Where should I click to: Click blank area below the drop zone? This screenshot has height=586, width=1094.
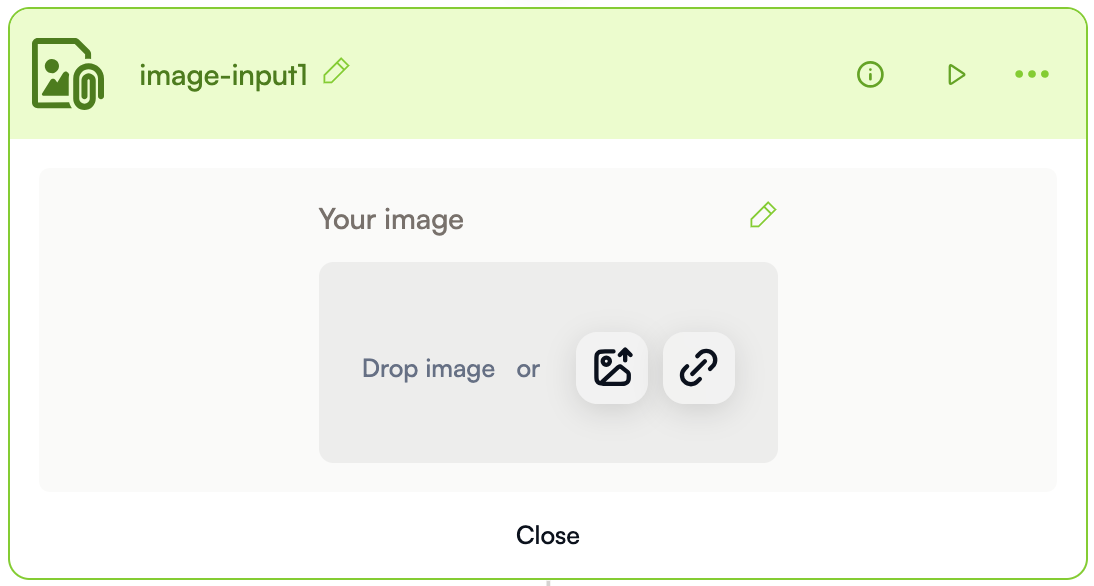[x=548, y=477]
